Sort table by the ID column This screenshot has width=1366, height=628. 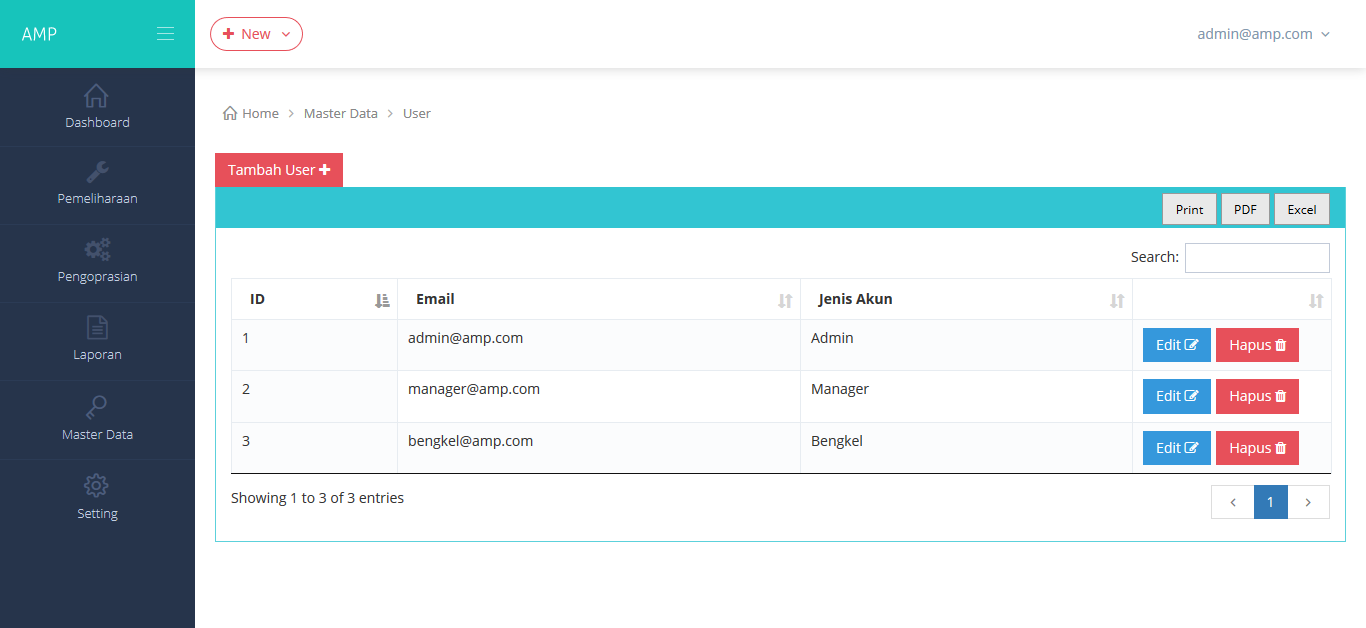314,299
